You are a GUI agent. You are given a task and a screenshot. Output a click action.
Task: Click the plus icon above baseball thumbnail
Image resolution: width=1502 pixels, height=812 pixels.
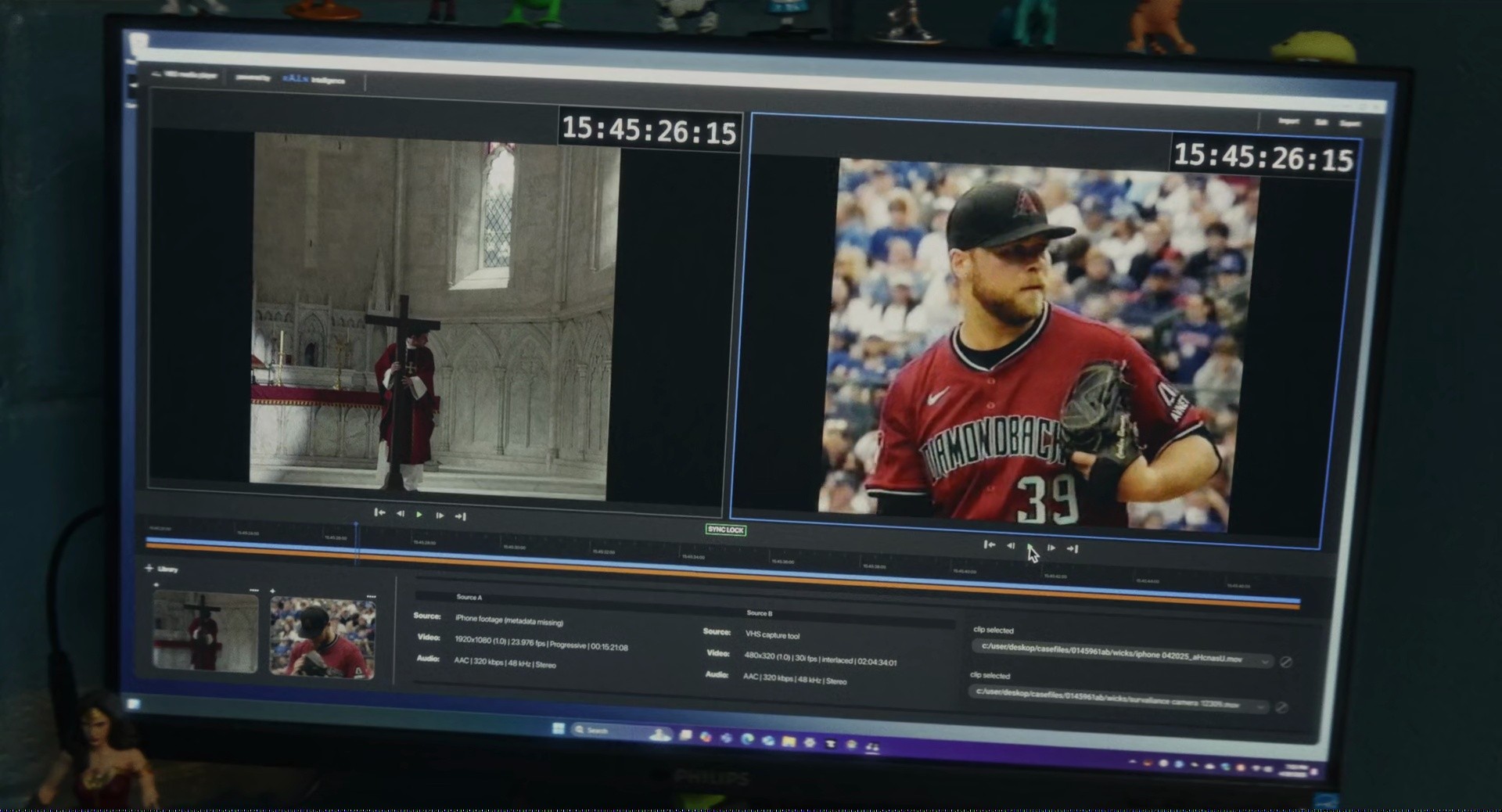point(272,591)
